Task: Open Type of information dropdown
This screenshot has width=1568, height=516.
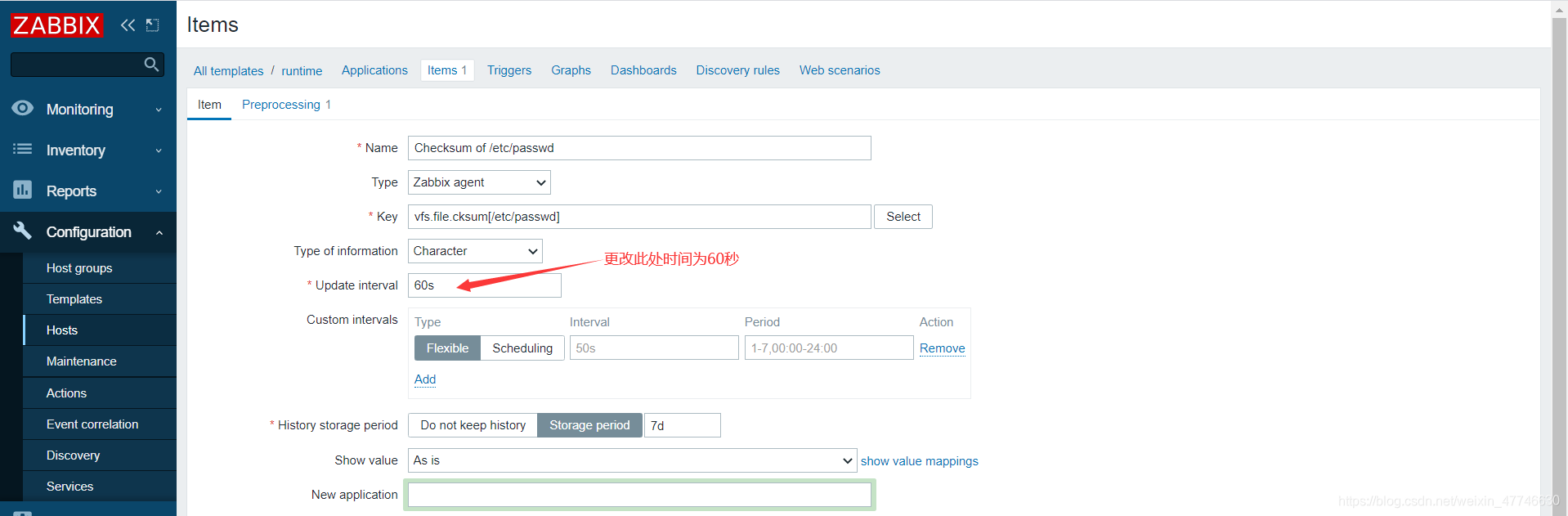Action: pos(475,251)
